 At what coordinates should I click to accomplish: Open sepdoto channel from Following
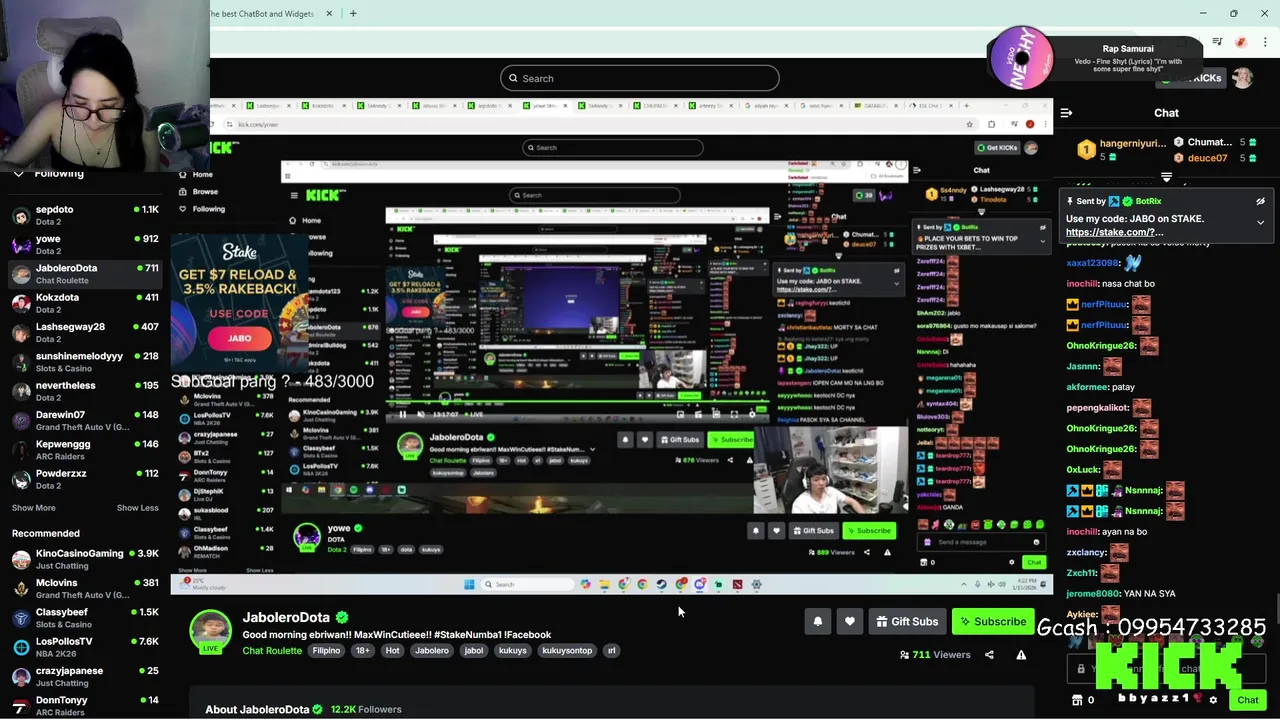point(85,215)
